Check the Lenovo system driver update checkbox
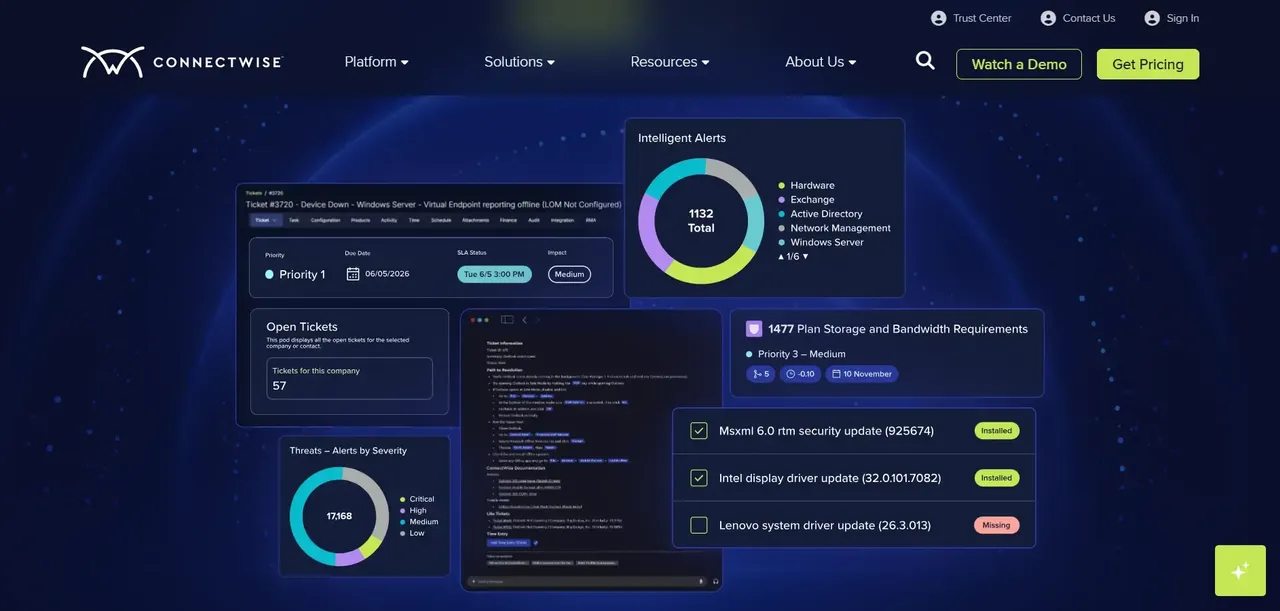Image resolution: width=1280 pixels, height=611 pixels. click(x=699, y=525)
